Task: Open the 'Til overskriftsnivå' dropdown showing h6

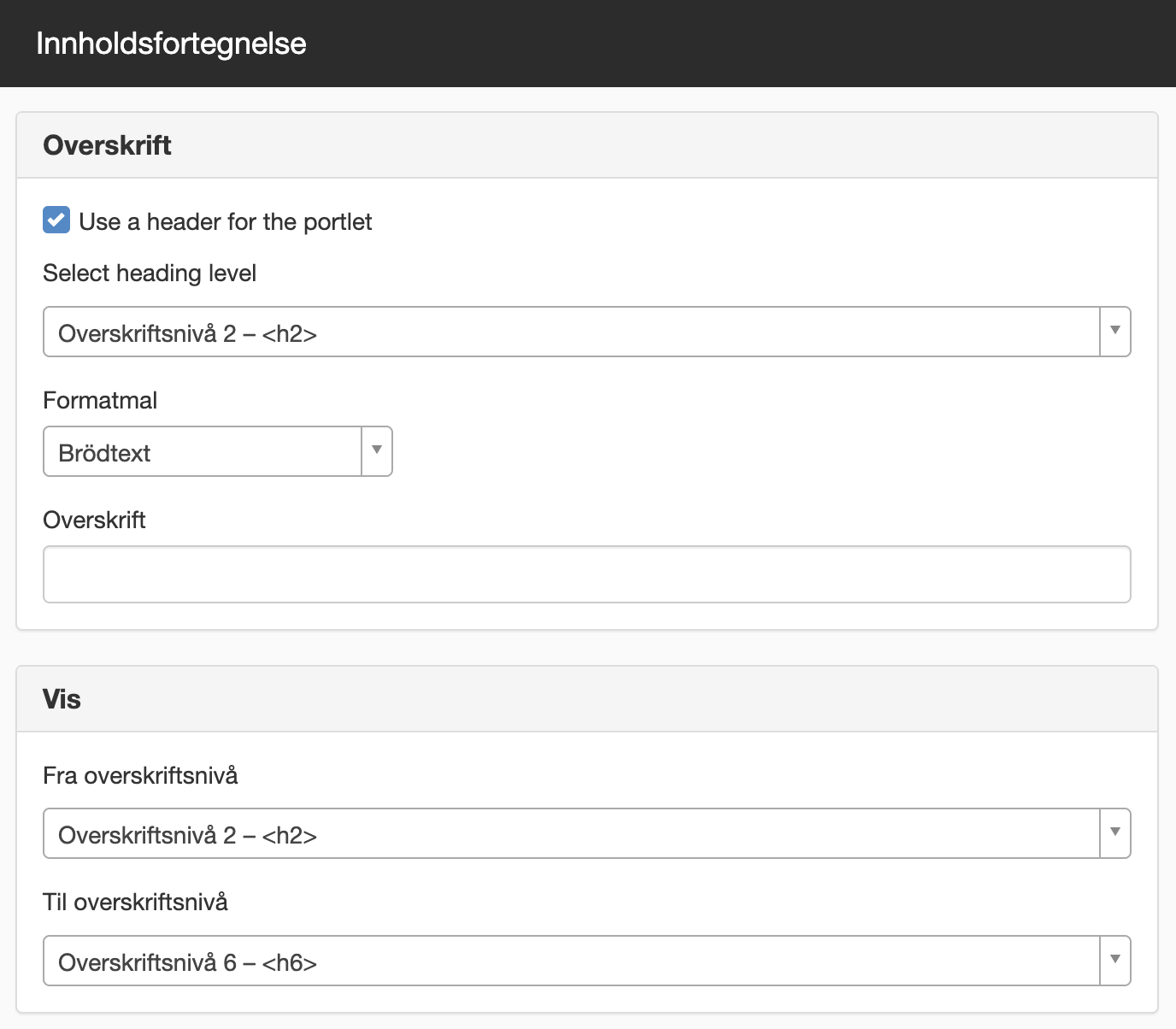Action: [x=586, y=961]
